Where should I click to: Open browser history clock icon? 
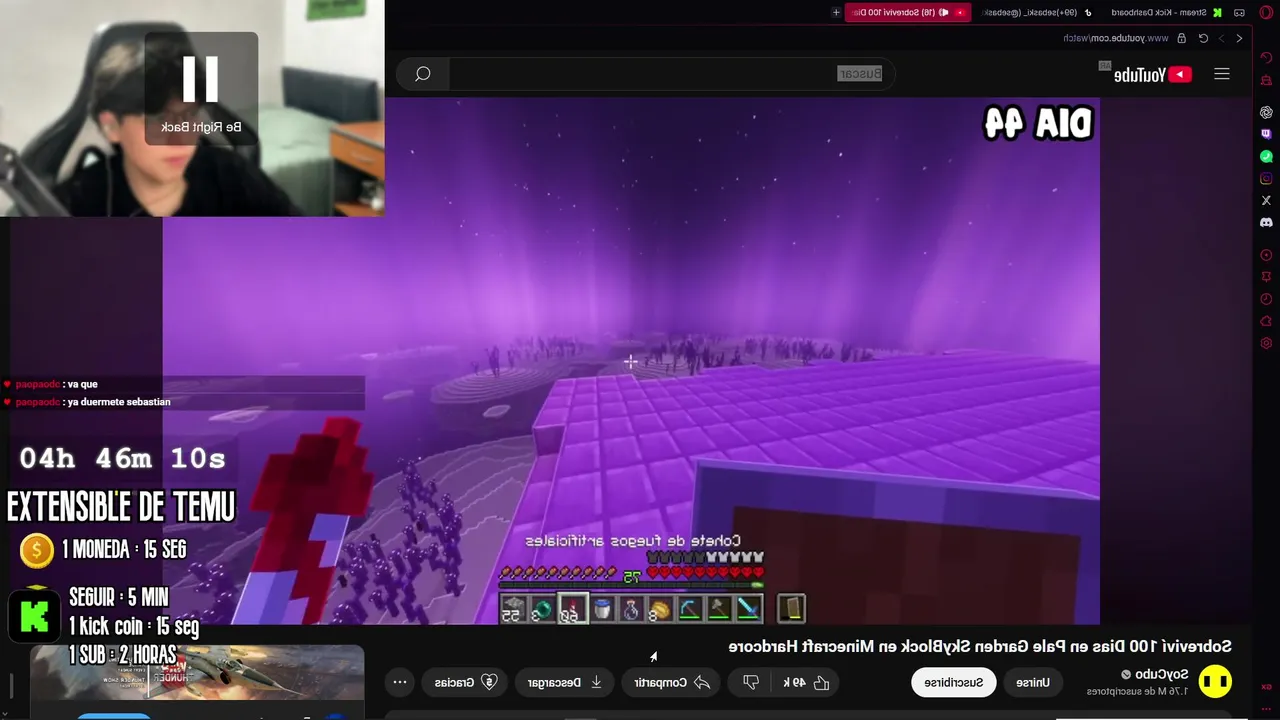coord(1266,299)
